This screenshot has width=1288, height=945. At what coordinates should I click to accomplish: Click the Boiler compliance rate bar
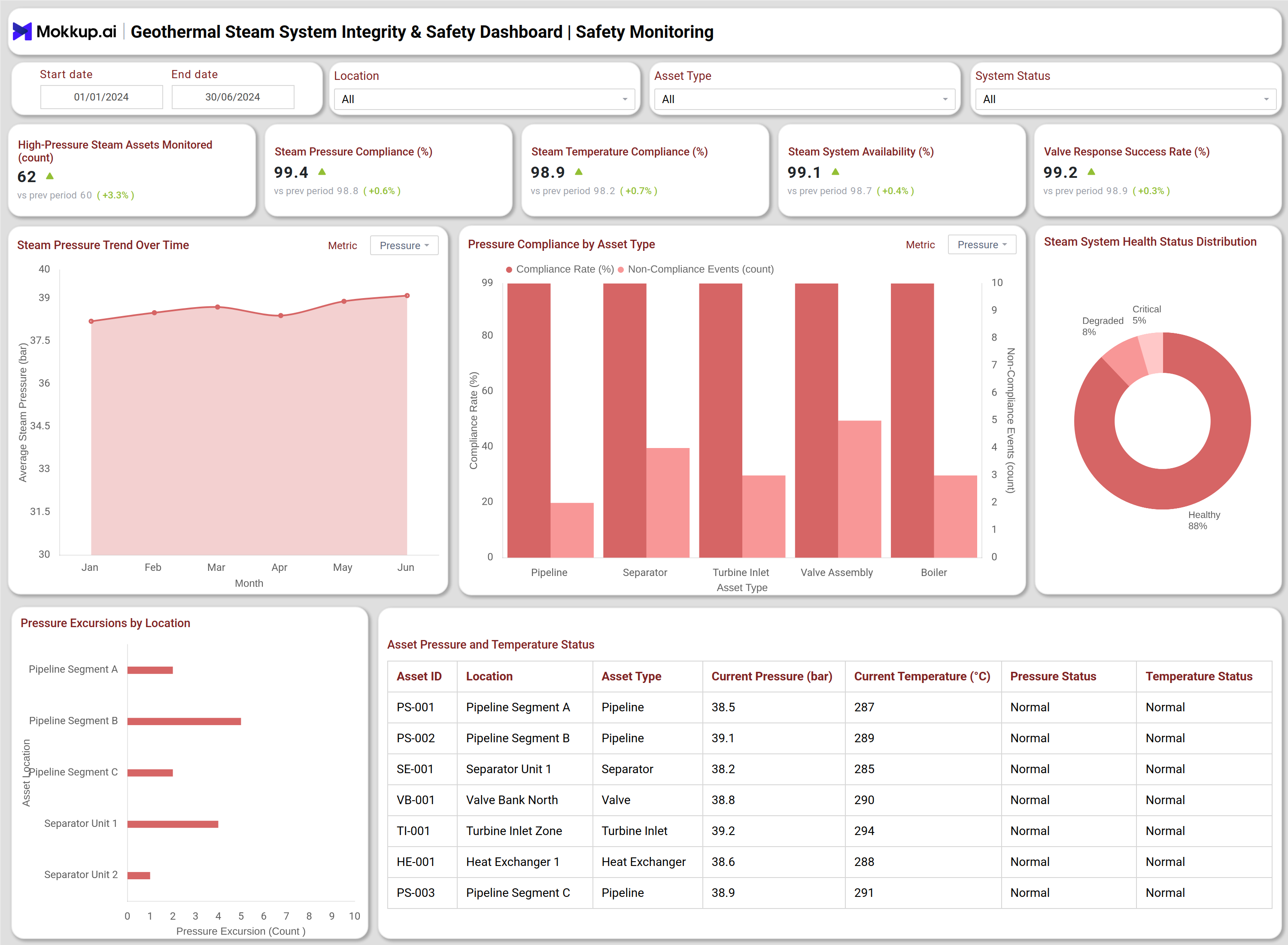pos(912,421)
